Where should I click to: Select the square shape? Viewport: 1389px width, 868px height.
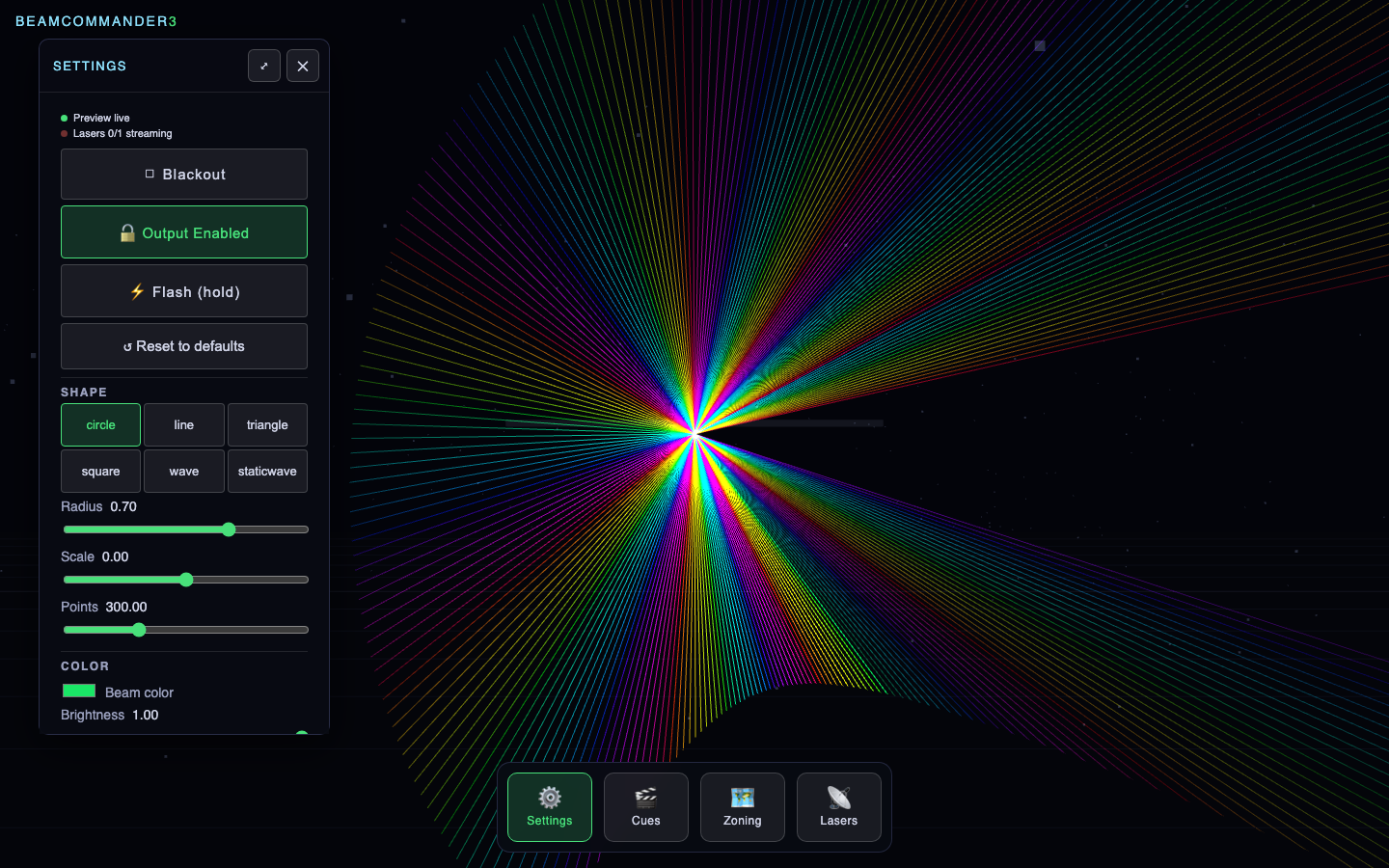(100, 472)
